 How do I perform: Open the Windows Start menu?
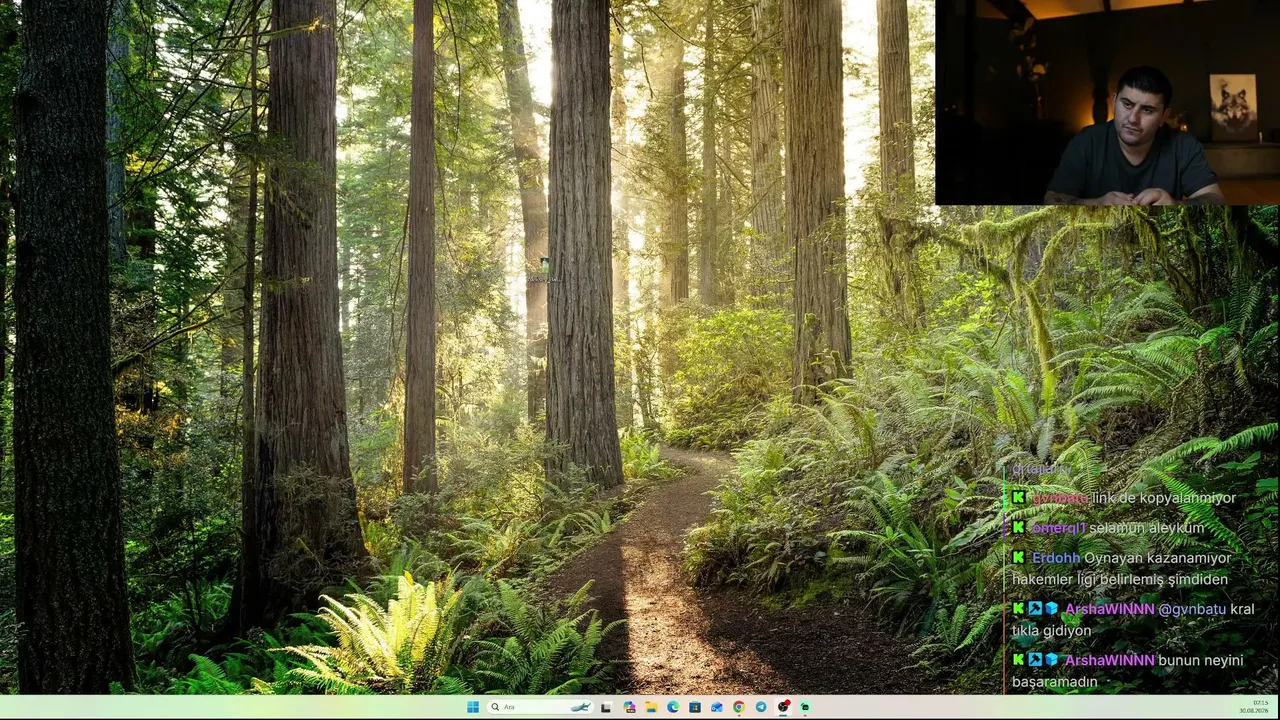tap(473, 707)
